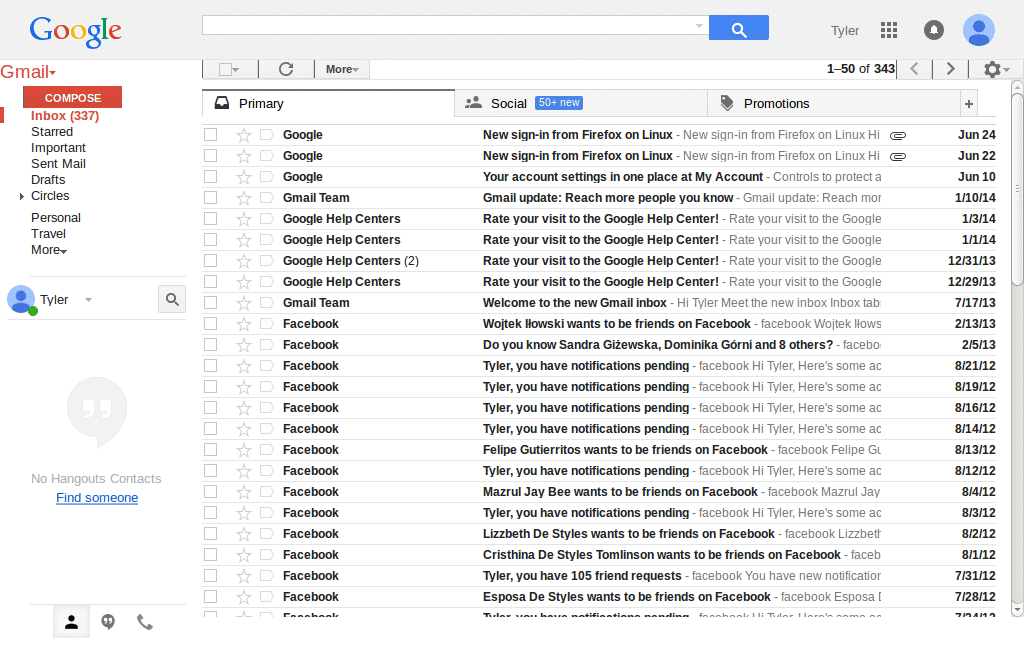This screenshot has height=645, width=1024.
Task: Open the Travel label
Action: point(48,234)
